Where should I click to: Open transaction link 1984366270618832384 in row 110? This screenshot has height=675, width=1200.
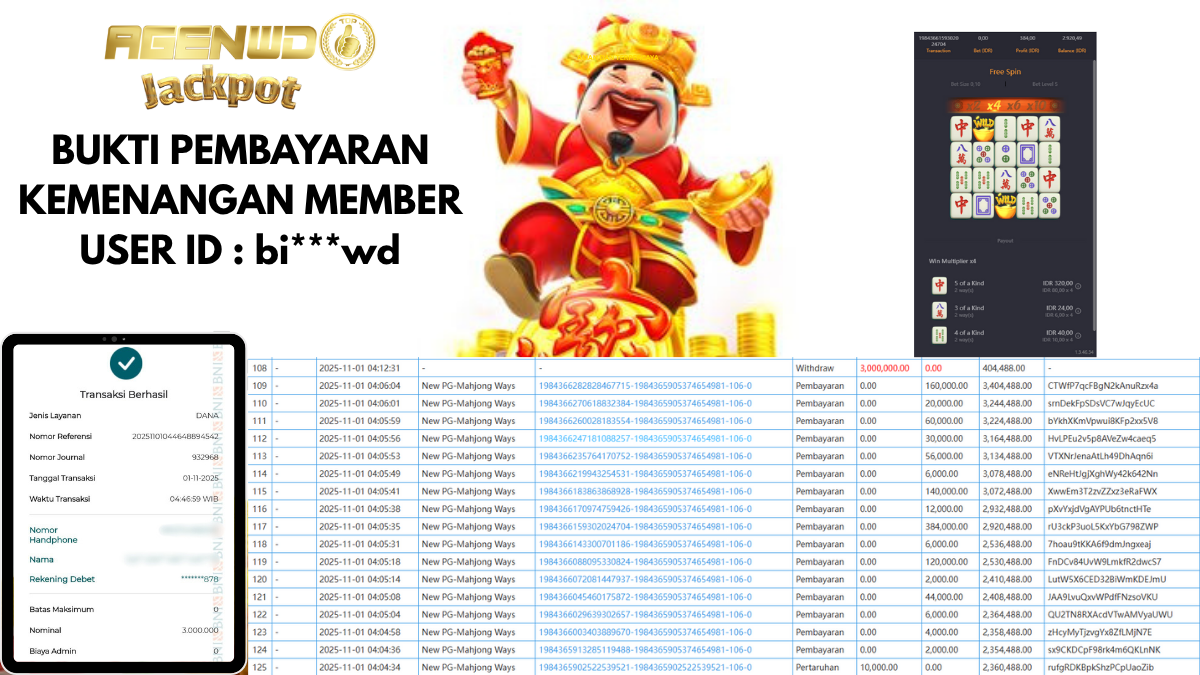tap(645, 403)
